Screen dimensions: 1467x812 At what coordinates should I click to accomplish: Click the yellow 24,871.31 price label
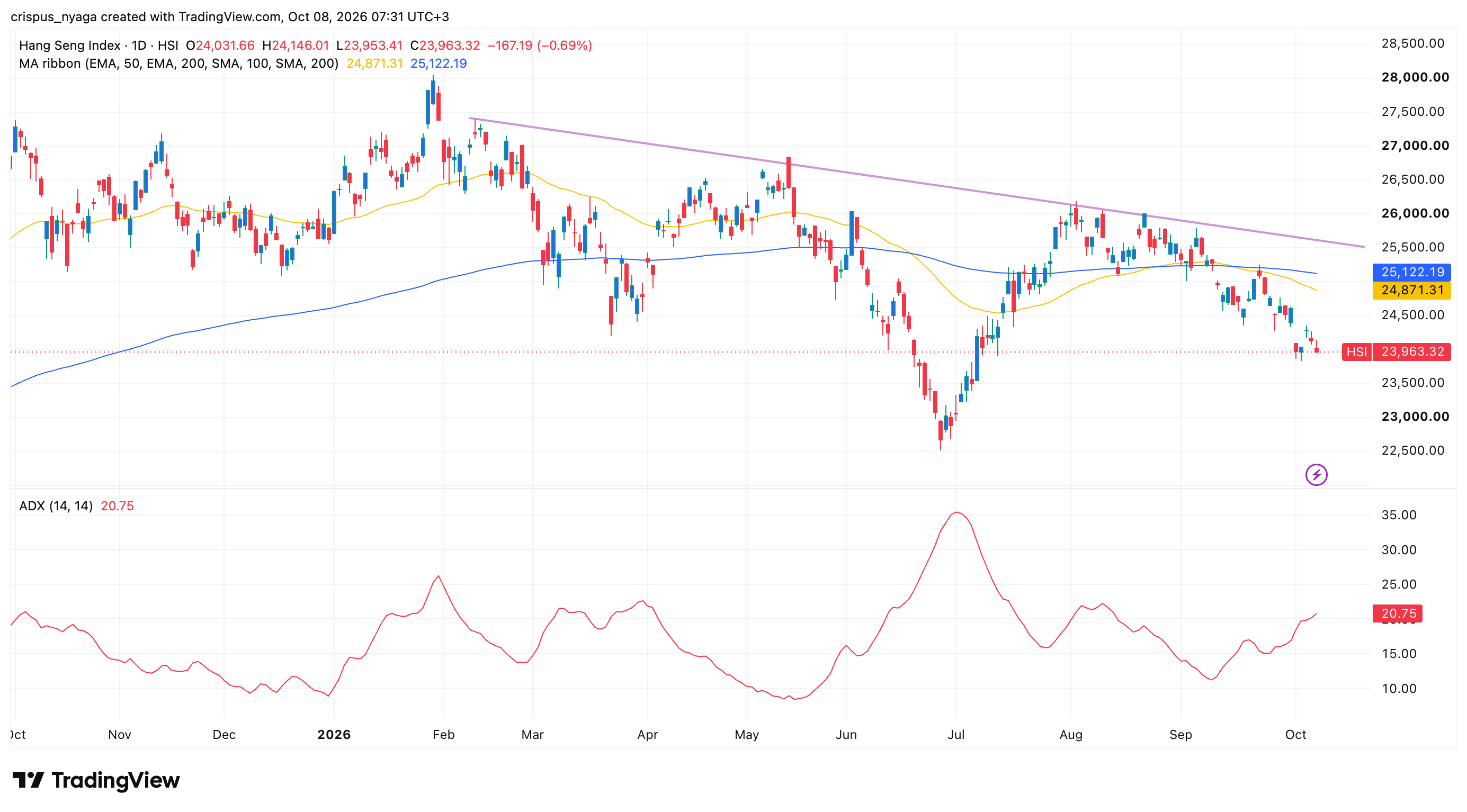(x=1412, y=290)
